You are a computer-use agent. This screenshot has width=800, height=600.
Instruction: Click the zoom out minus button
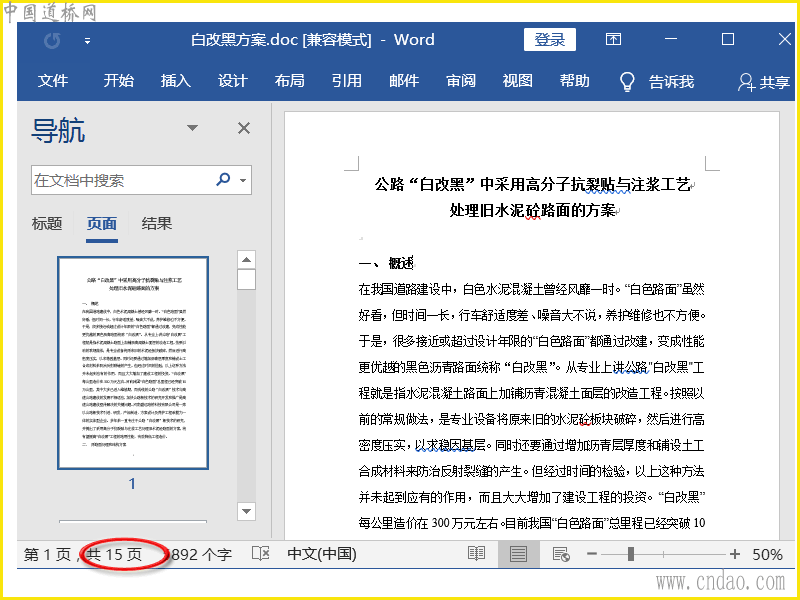[x=592, y=554]
